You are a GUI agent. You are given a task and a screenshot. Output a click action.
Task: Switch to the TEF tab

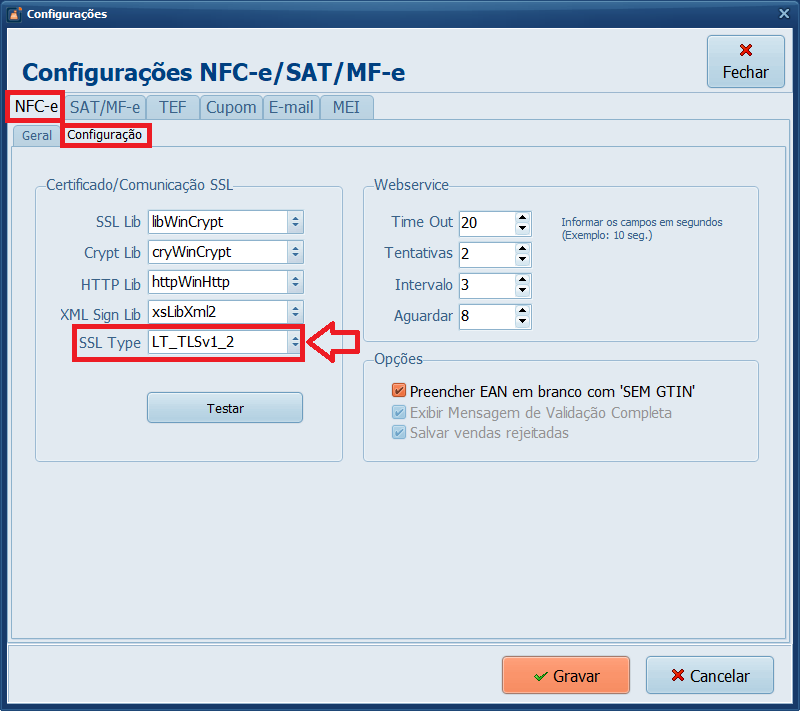[x=172, y=107]
